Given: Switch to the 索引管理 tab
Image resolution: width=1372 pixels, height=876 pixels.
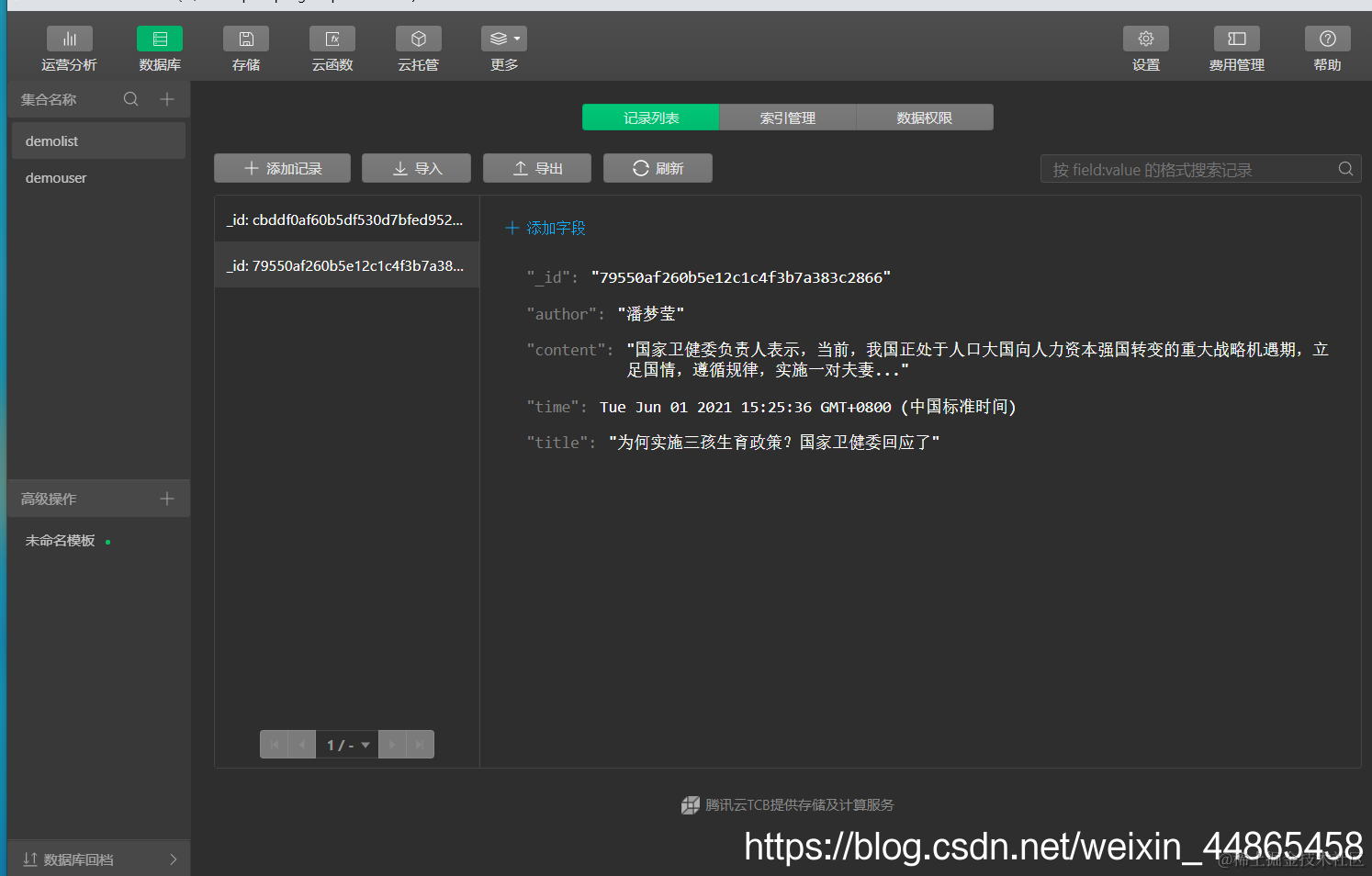Looking at the screenshot, I should (x=787, y=117).
